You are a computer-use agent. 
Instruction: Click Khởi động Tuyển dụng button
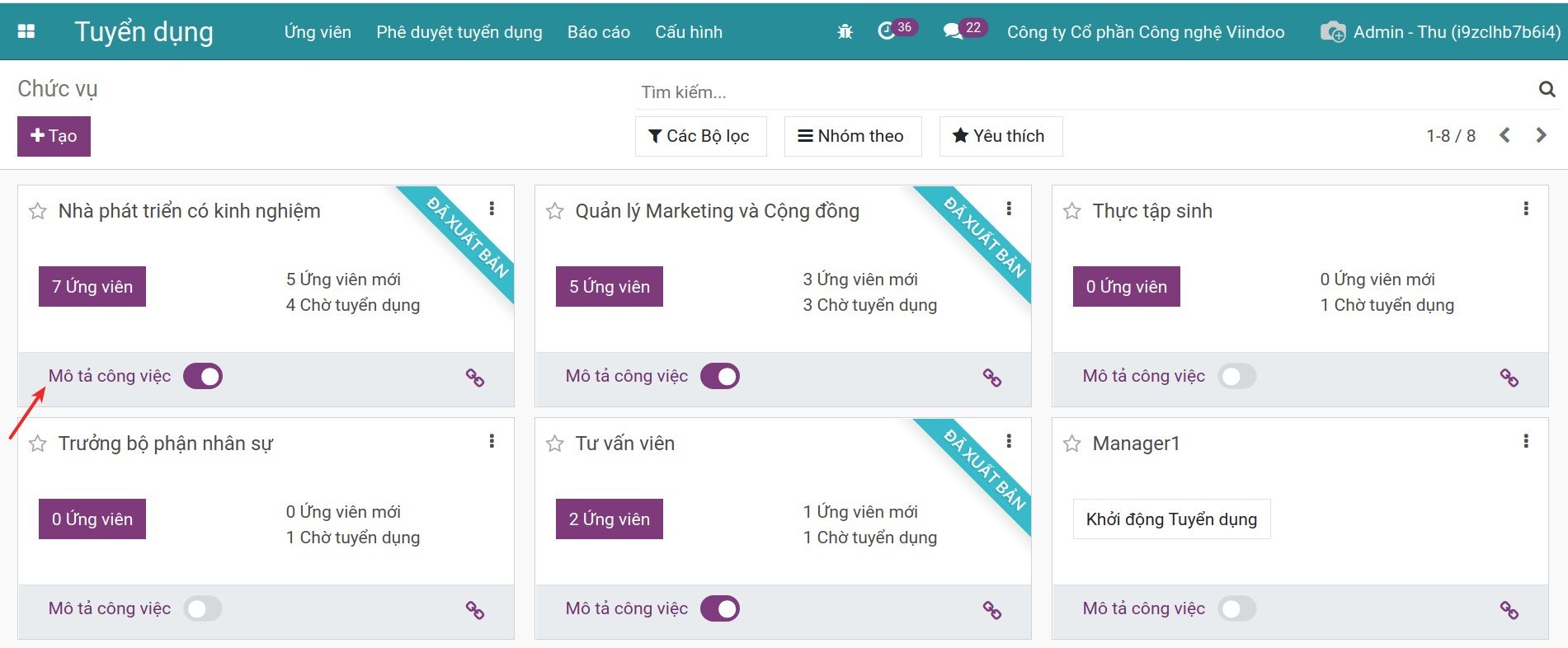coord(1170,519)
